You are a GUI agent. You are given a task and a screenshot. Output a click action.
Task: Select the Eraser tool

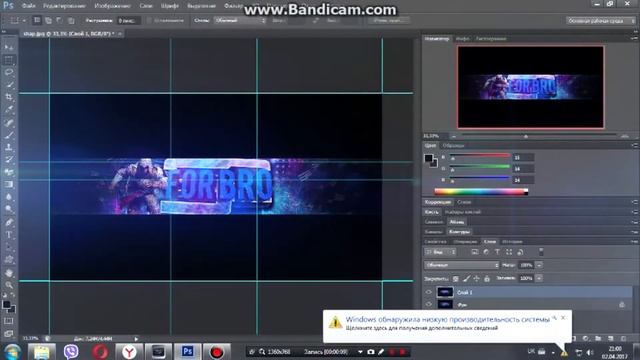coord(9,172)
